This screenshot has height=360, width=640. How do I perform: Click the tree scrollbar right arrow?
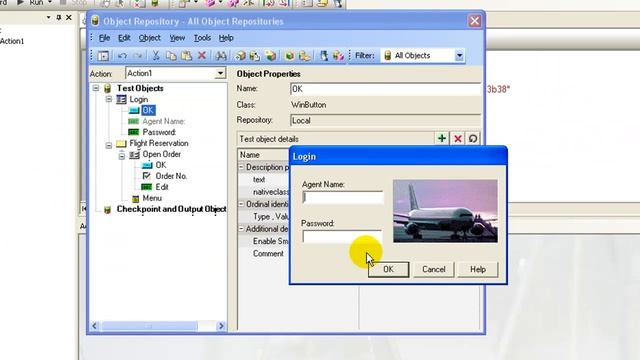click(221, 326)
